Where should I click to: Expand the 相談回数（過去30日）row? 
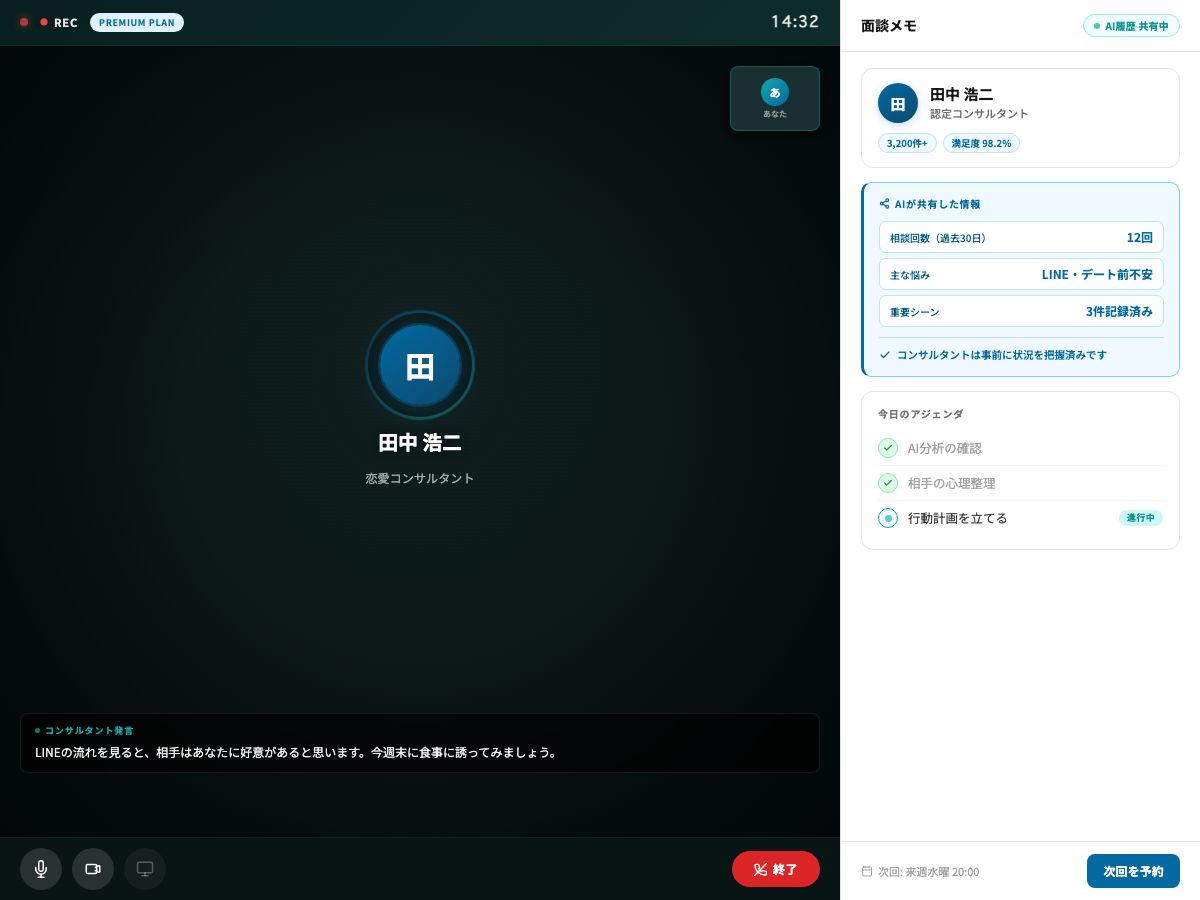pyautogui.click(x=1021, y=237)
